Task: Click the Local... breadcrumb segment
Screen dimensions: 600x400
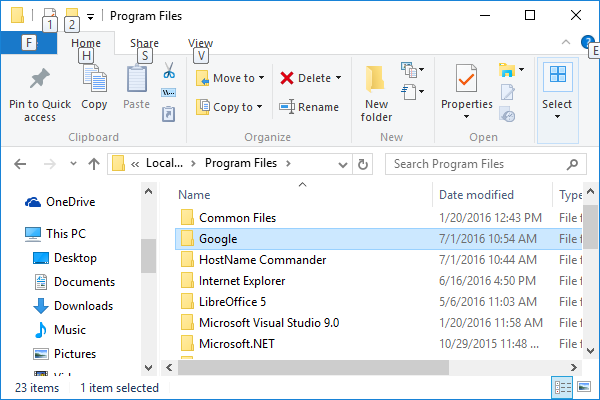Action: pyautogui.click(x=165, y=163)
